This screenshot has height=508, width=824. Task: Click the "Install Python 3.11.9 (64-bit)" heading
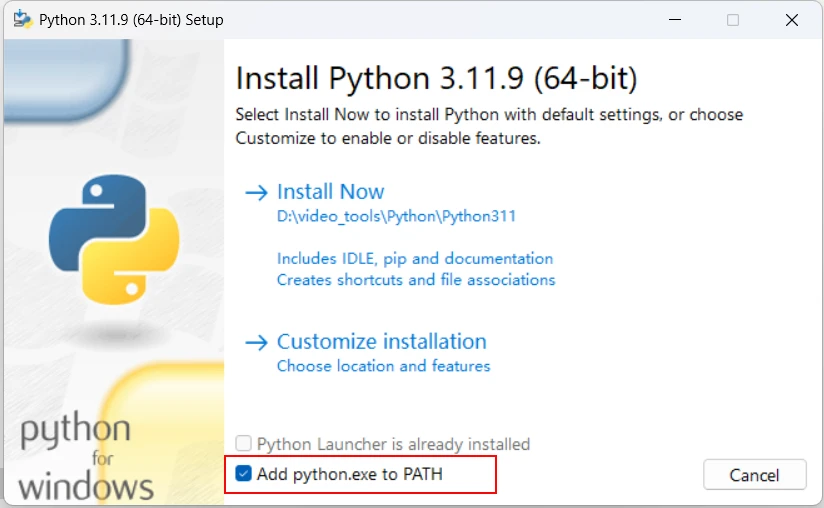[x=436, y=78]
